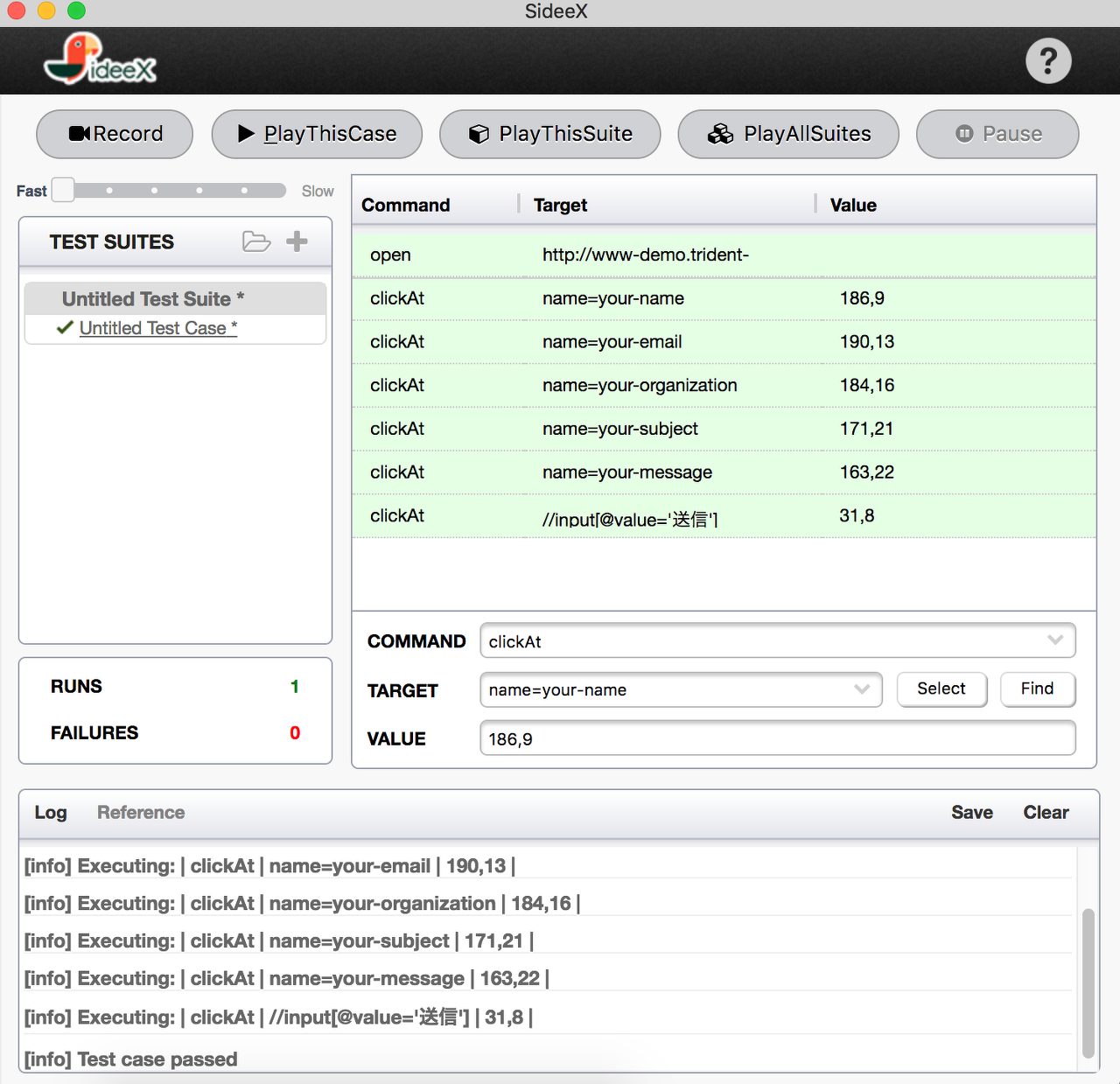Expand the TARGET dropdown arrow

coord(861,689)
